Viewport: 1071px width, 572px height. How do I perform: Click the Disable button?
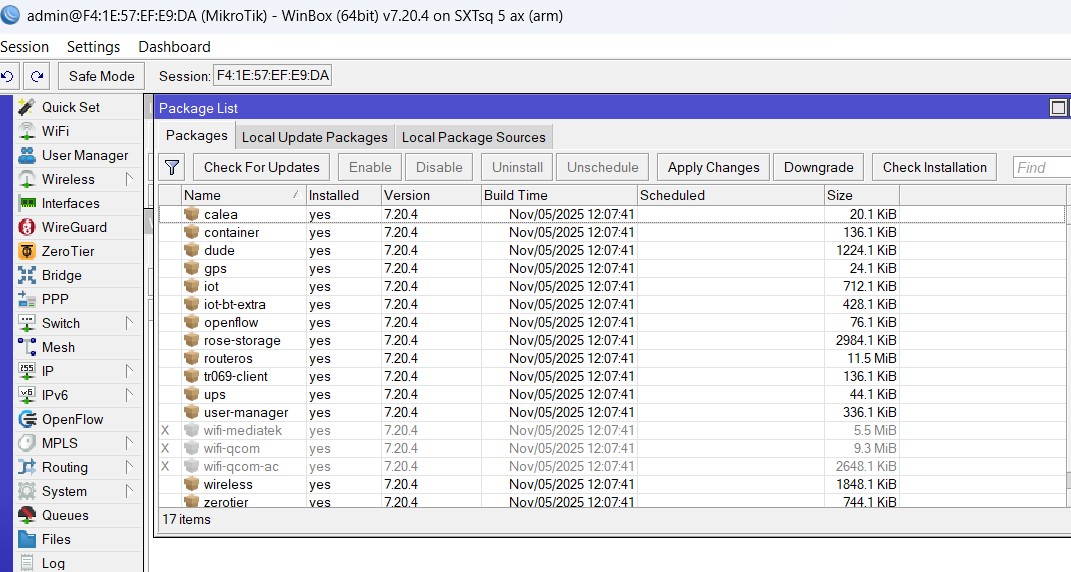[439, 167]
